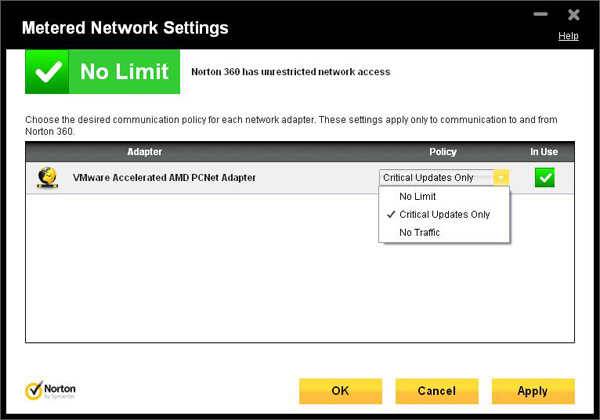Click the green In Use checkmark indicator
This screenshot has height=420, width=600.
(x=545, y=177)
